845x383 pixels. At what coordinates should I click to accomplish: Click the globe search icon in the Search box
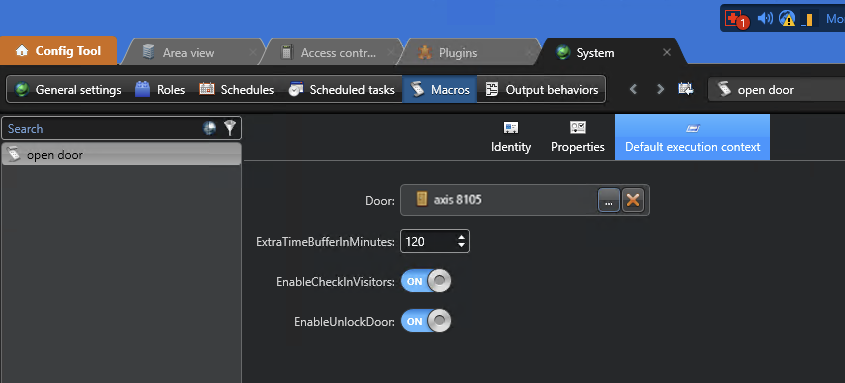pyautogui.click(x=210, y=128)
